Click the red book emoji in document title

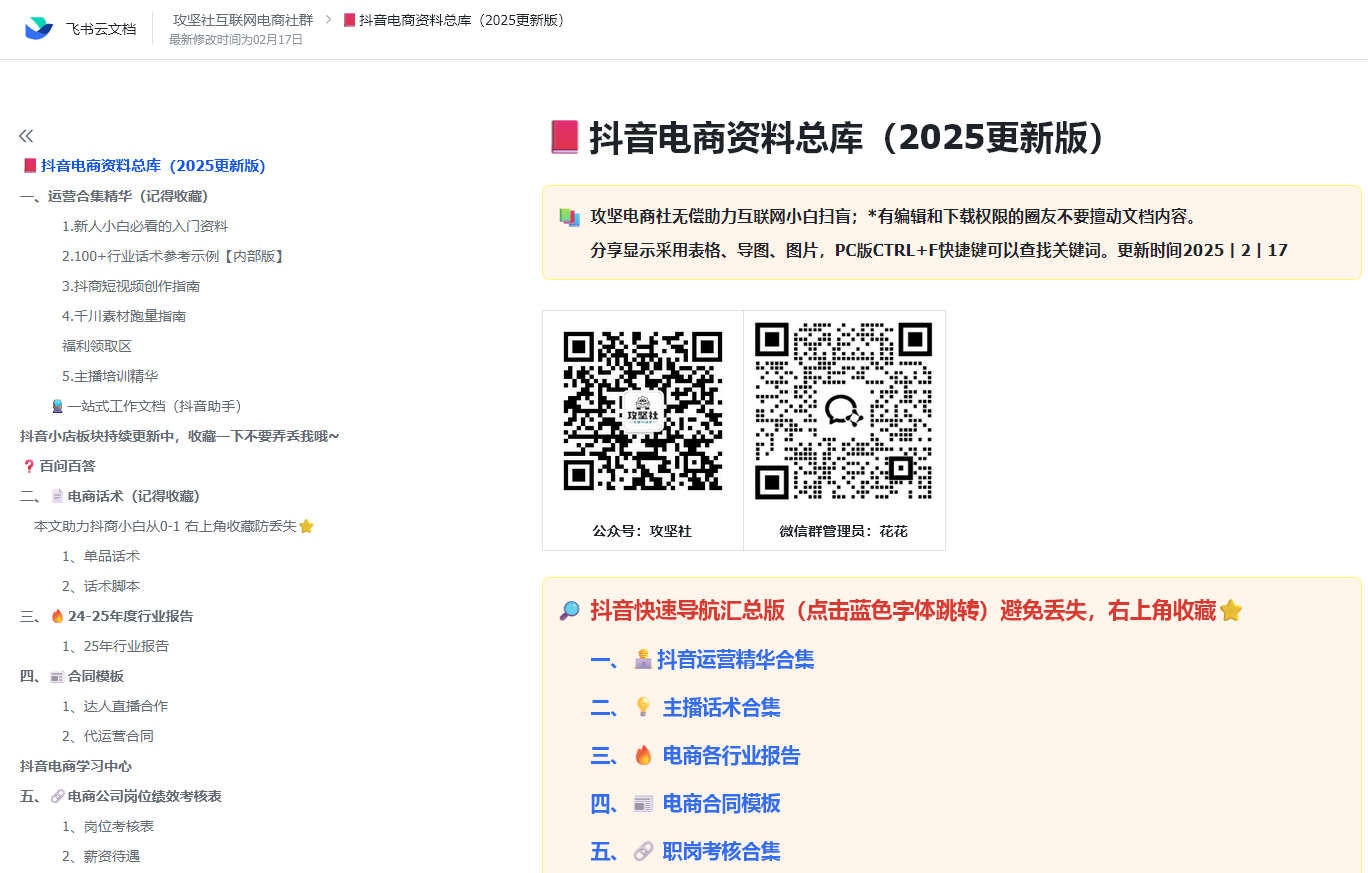pos(565,138)
